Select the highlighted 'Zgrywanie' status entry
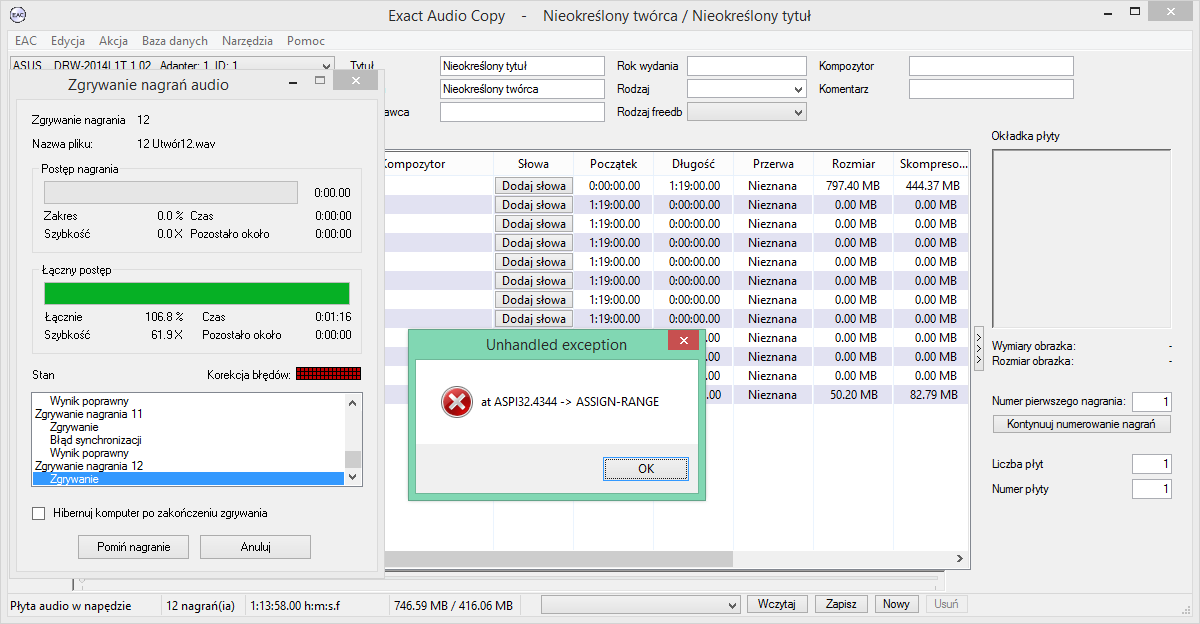1200x624 pixels. click(188, 479)
